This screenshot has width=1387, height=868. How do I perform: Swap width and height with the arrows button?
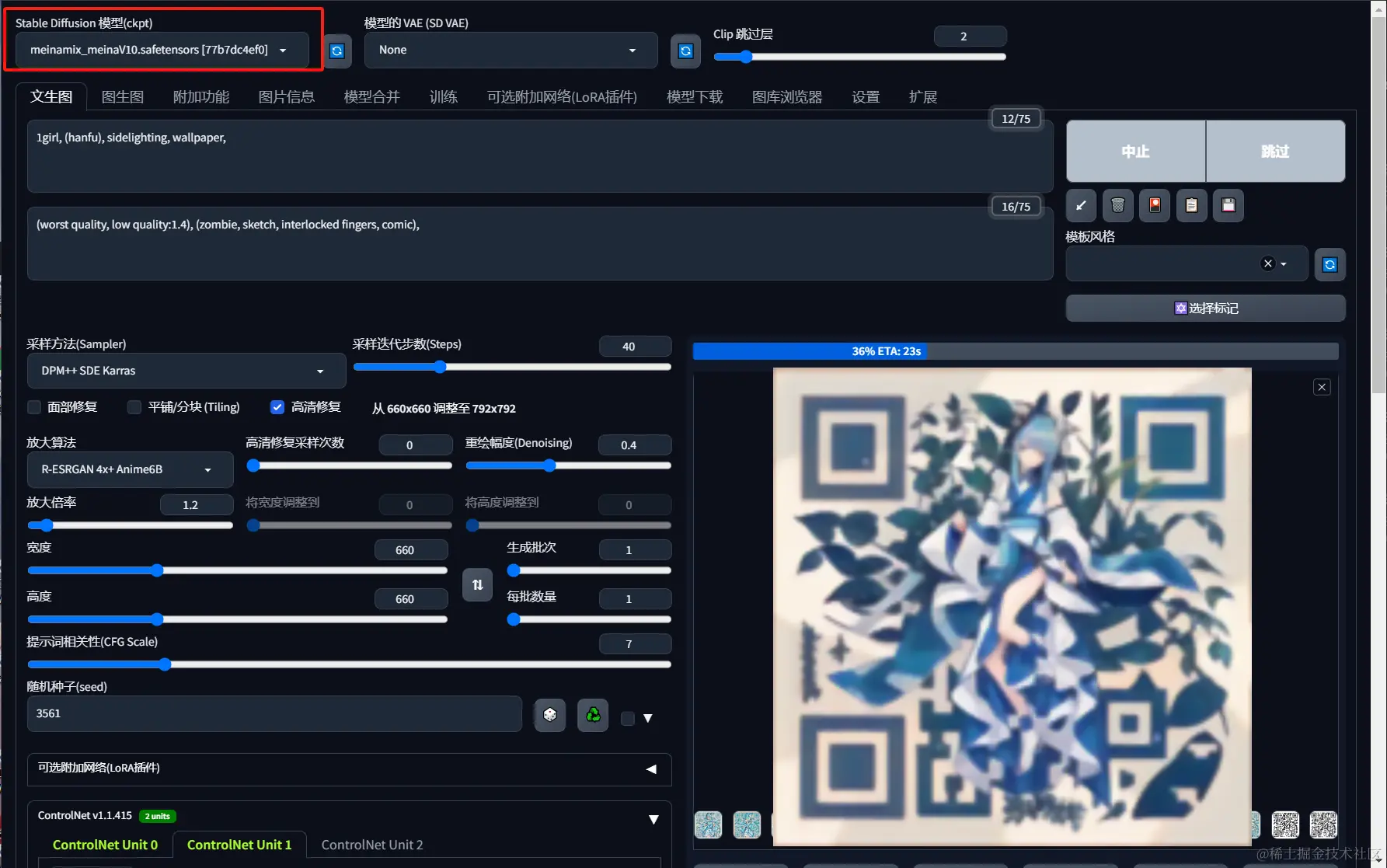pos(478,585)
